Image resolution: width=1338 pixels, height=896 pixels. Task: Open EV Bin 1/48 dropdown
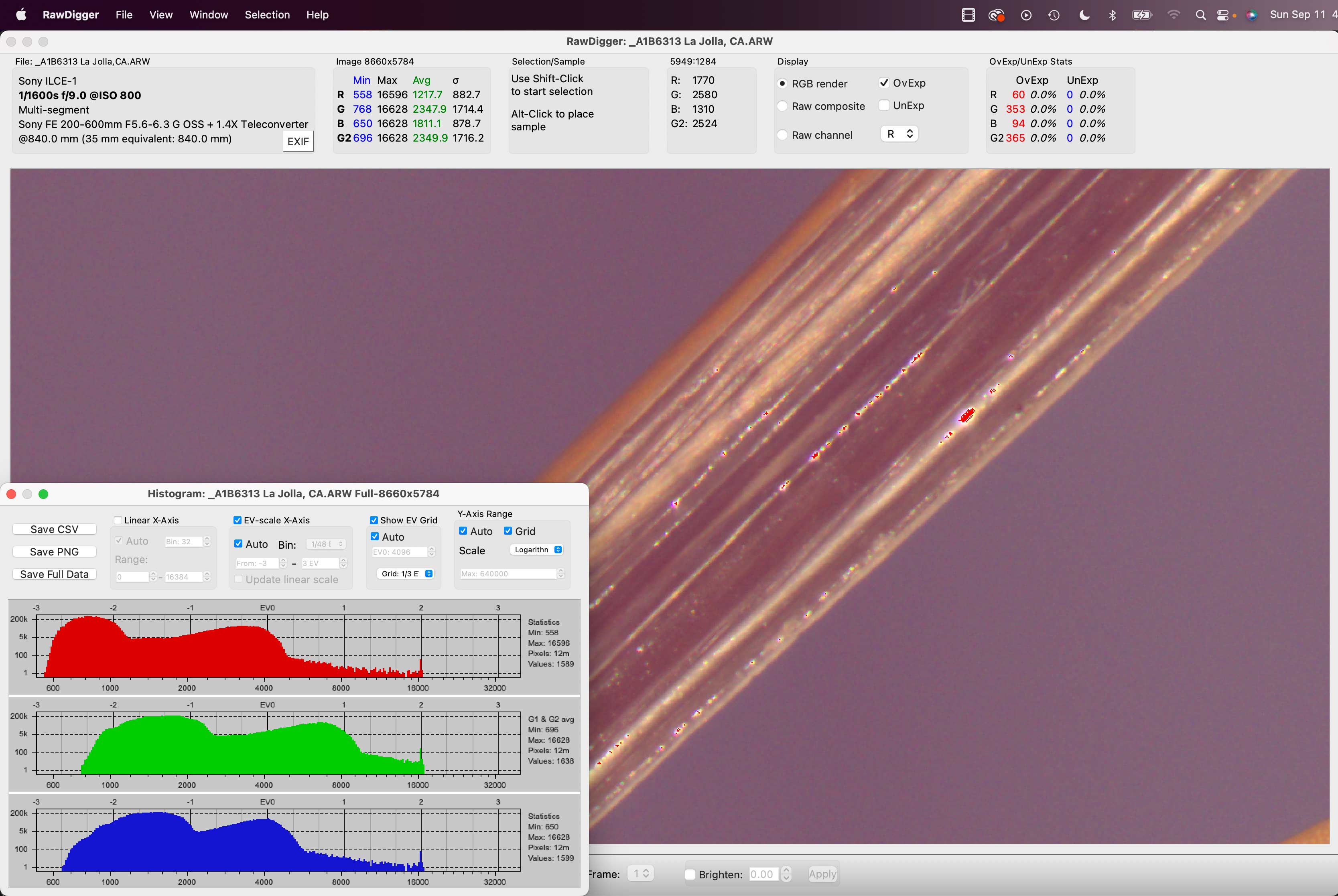click(326, 544)
